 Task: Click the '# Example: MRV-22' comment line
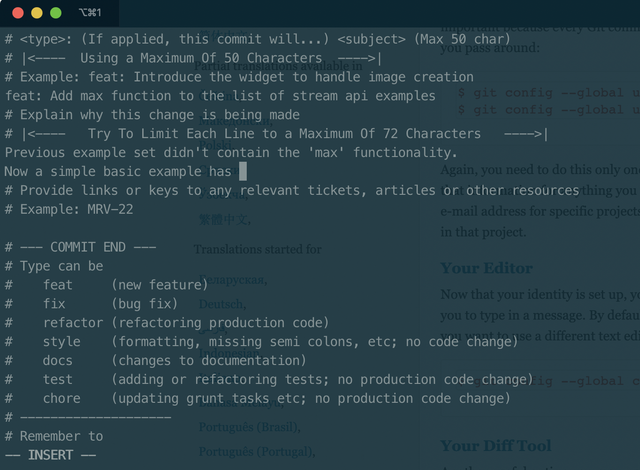point(68,209)
